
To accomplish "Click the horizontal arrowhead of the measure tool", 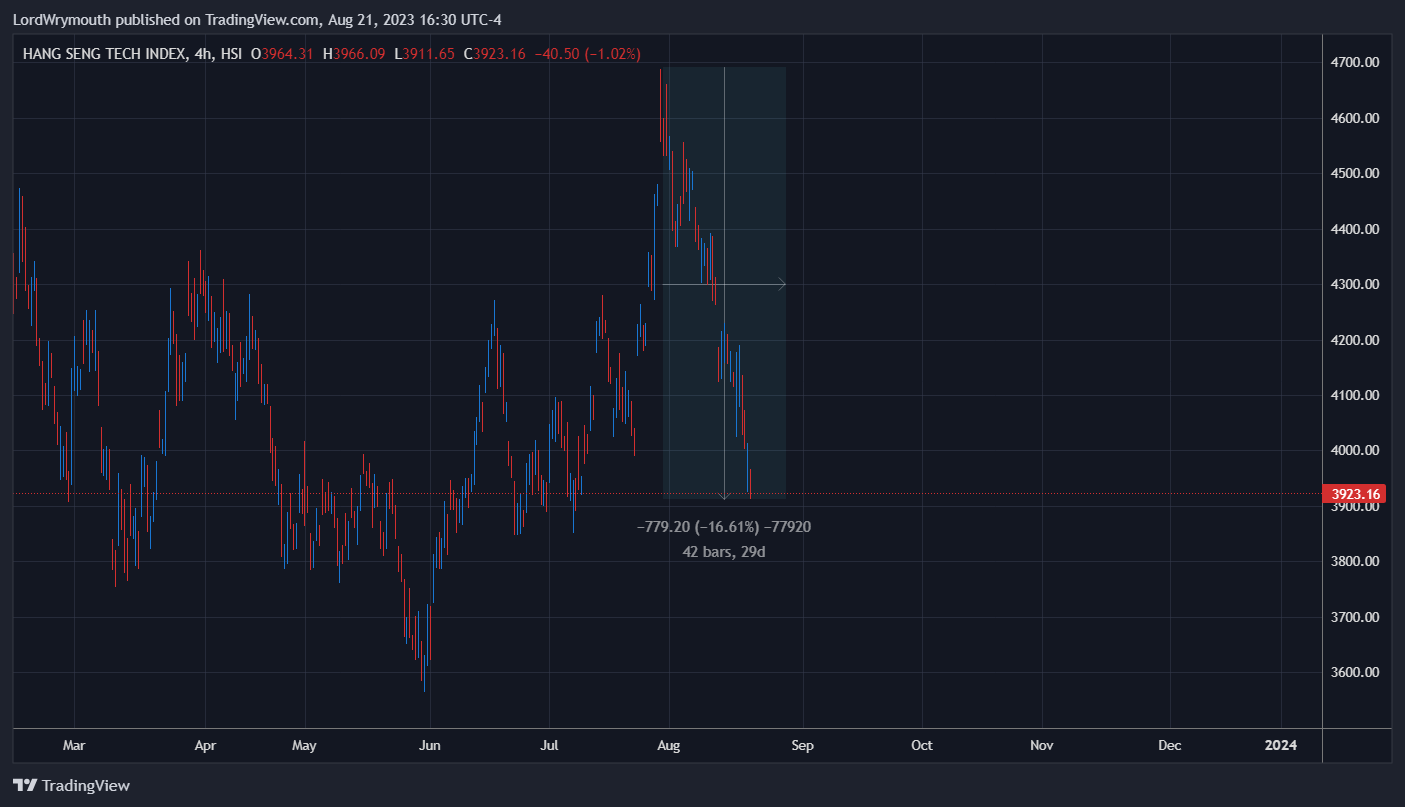I will [781, 285].
